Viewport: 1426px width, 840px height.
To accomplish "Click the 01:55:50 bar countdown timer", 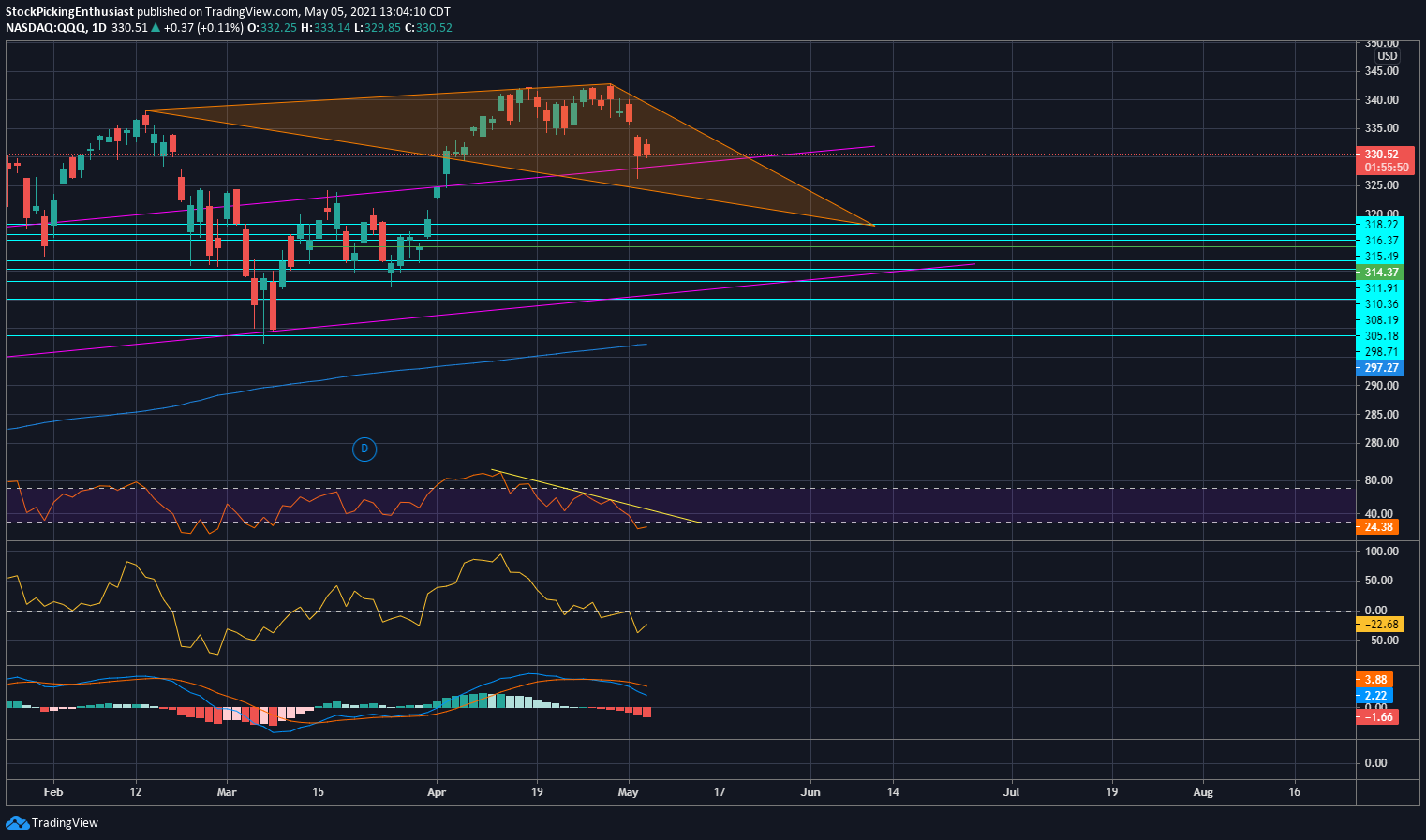I will point(1386,168).
